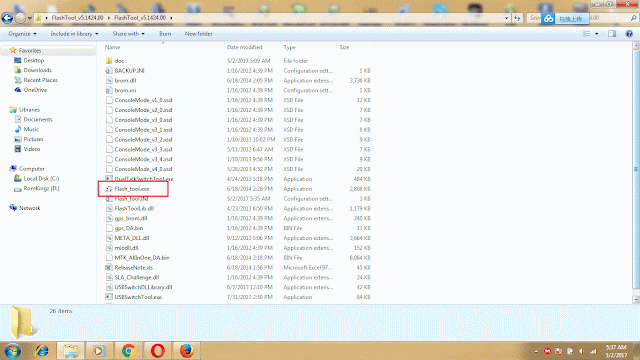Select gps_DA.bin file name

pyautogui.click(x=129, y=228)
